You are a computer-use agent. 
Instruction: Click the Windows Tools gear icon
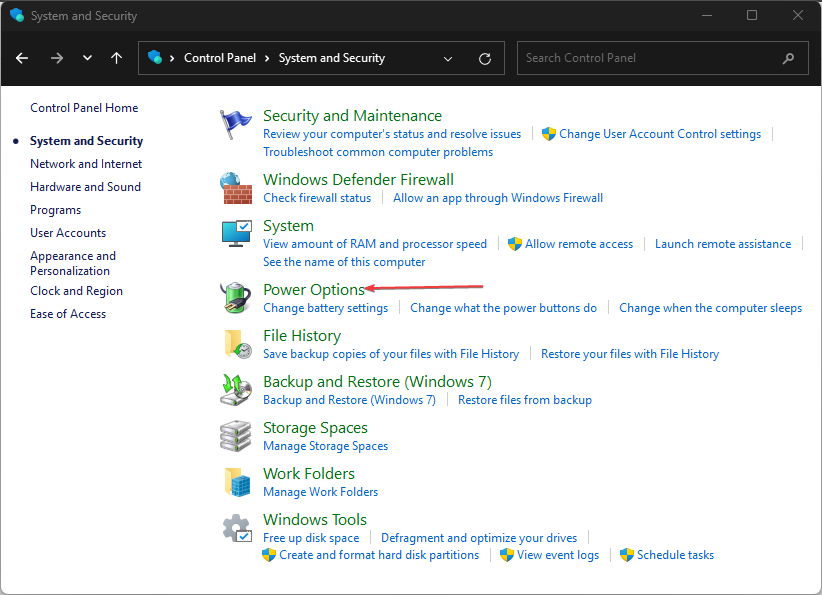click(x=235, y=528)
